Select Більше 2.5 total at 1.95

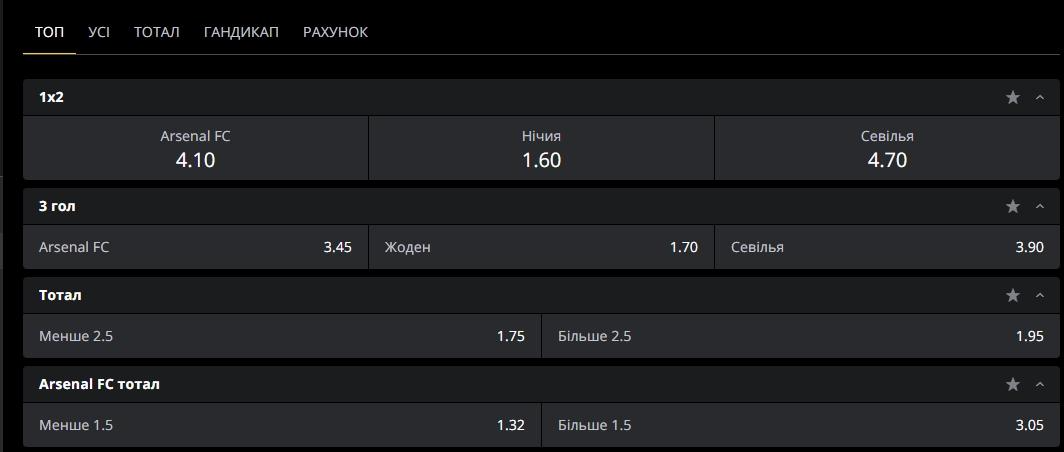click(x=800, y=336)
